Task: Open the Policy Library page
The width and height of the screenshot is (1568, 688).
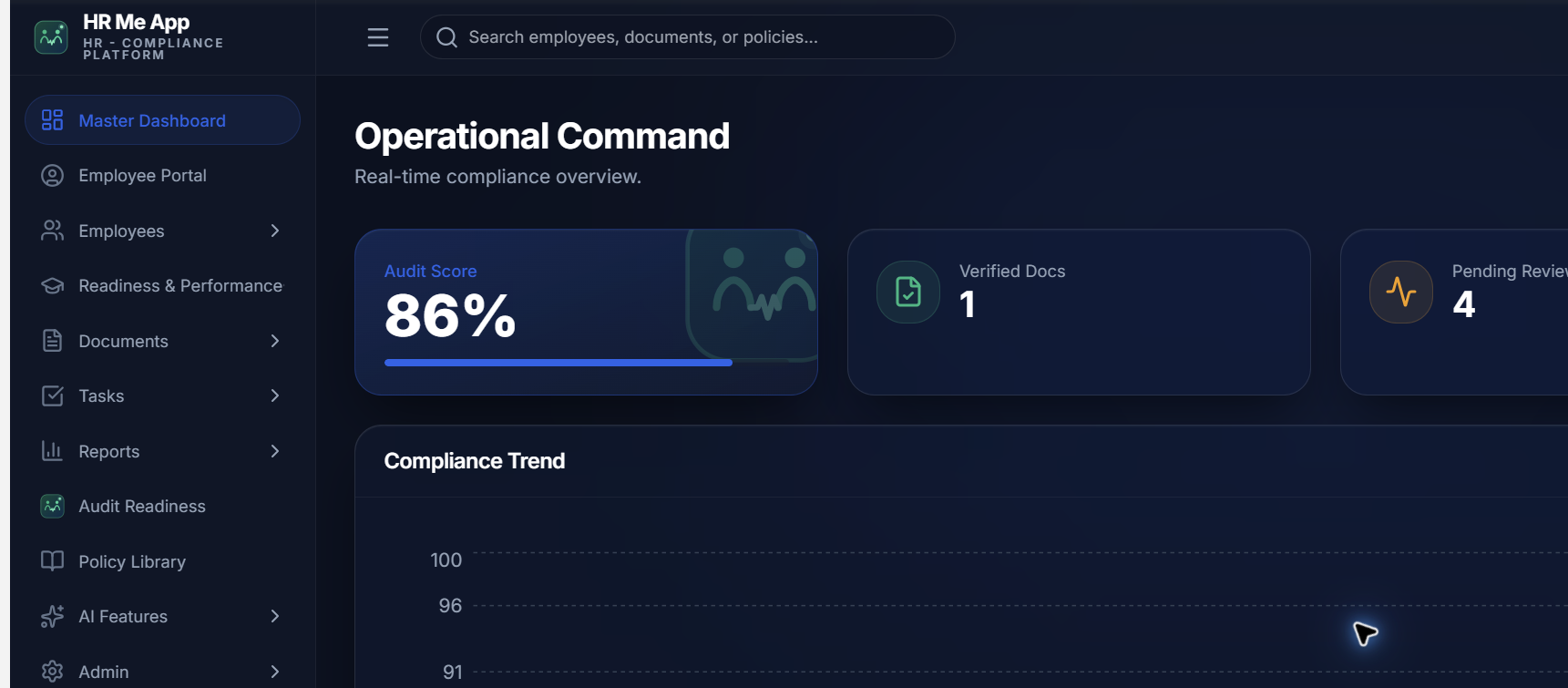Action: (162, 561)
